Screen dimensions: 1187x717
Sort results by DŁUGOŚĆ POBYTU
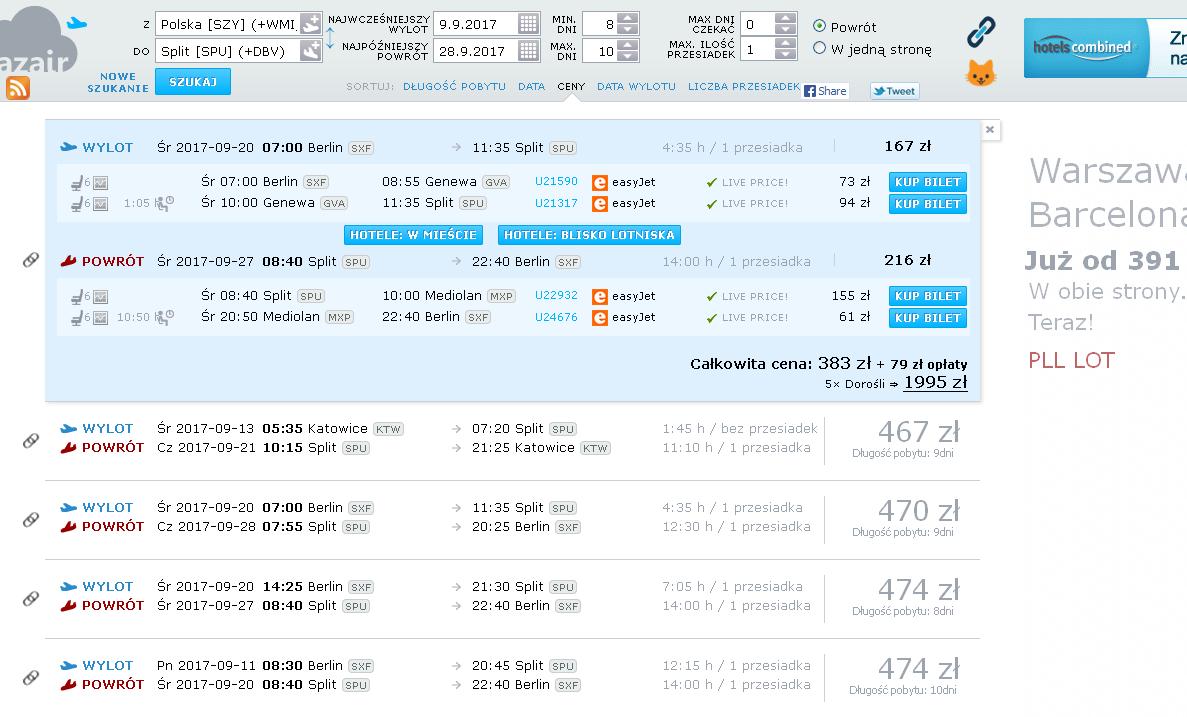point(454,86)
